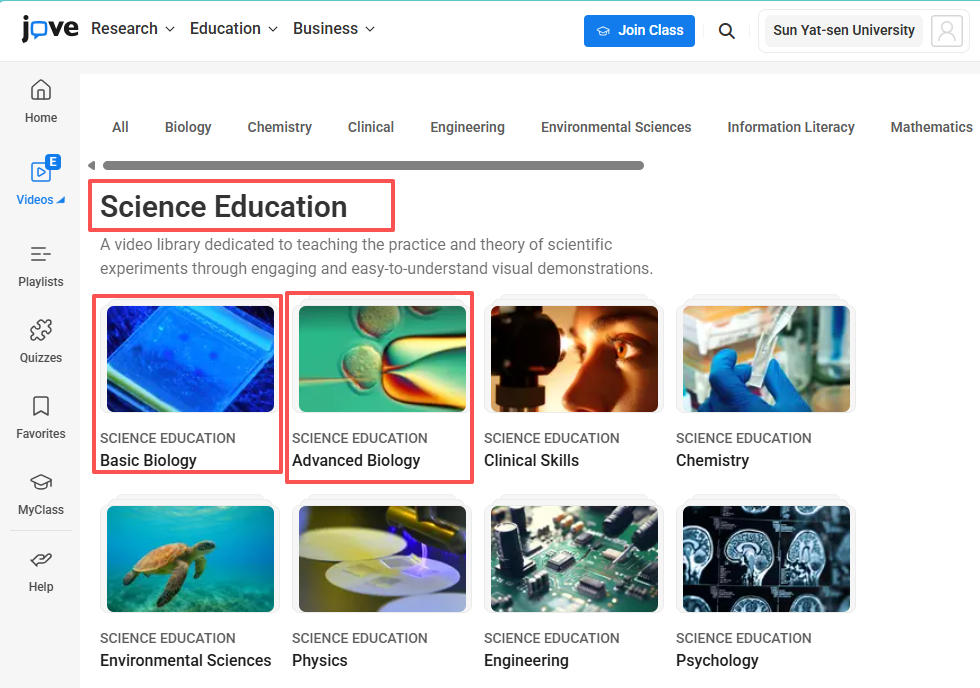Click the Help handshake icon

tap(41, 560)
